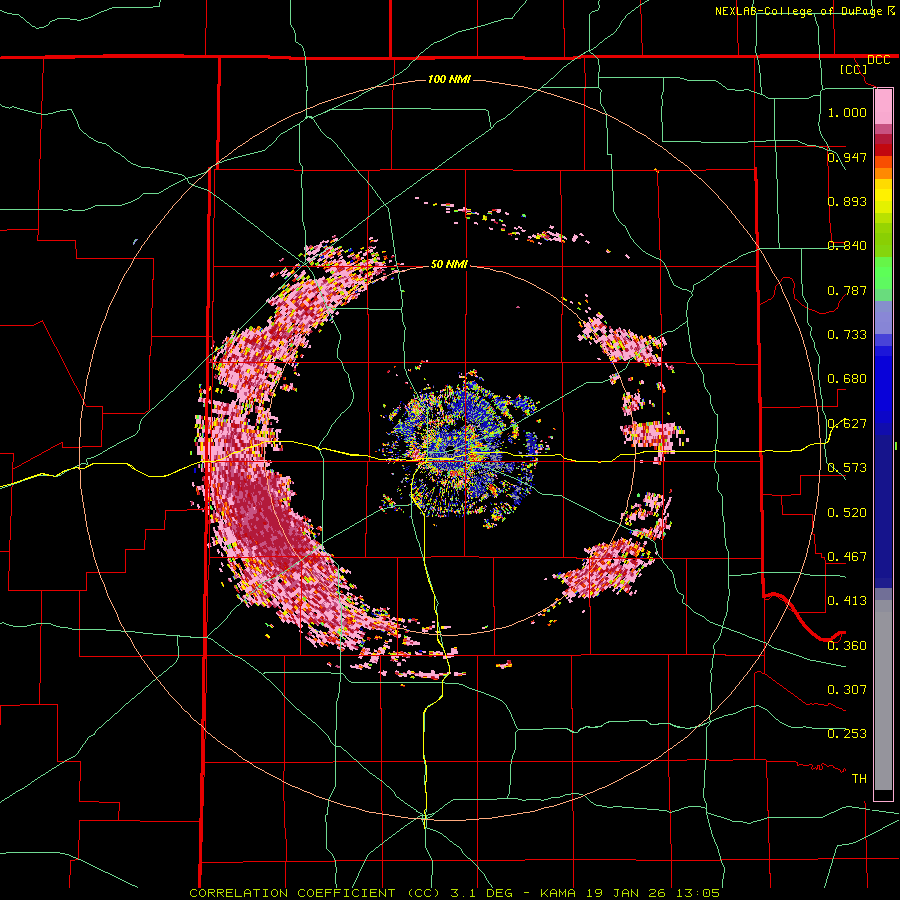Select the 0.307 scale value
The height and width of the screenshot is (900, 900).
coord(847,689)
